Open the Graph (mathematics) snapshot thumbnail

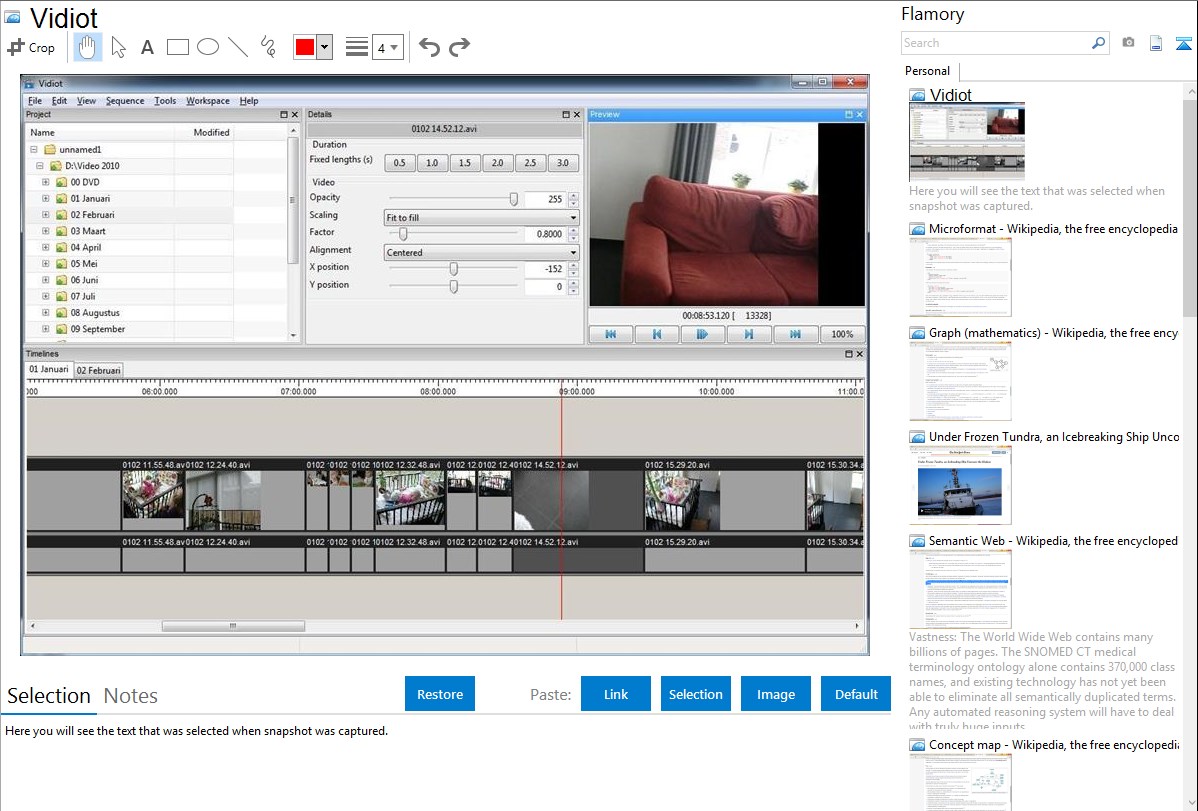(960, 381)
